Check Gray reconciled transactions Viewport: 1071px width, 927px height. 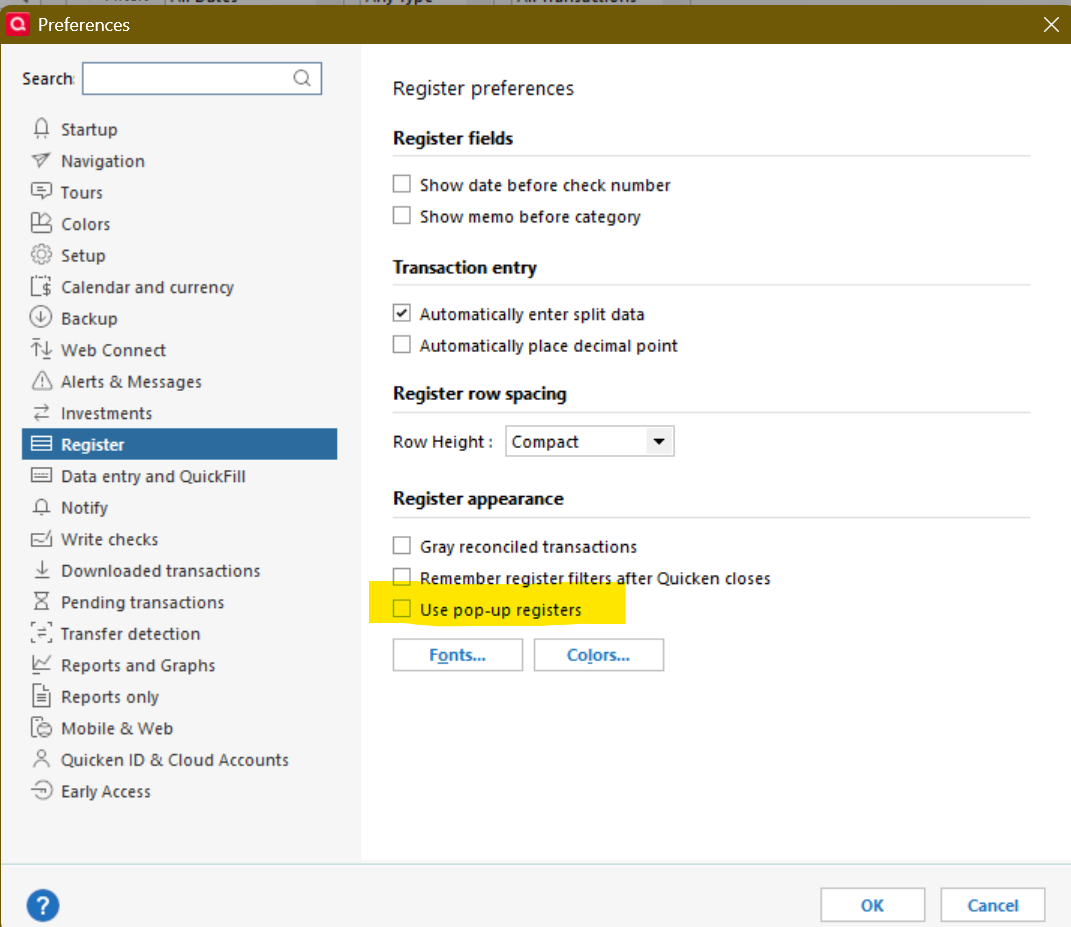402,545
